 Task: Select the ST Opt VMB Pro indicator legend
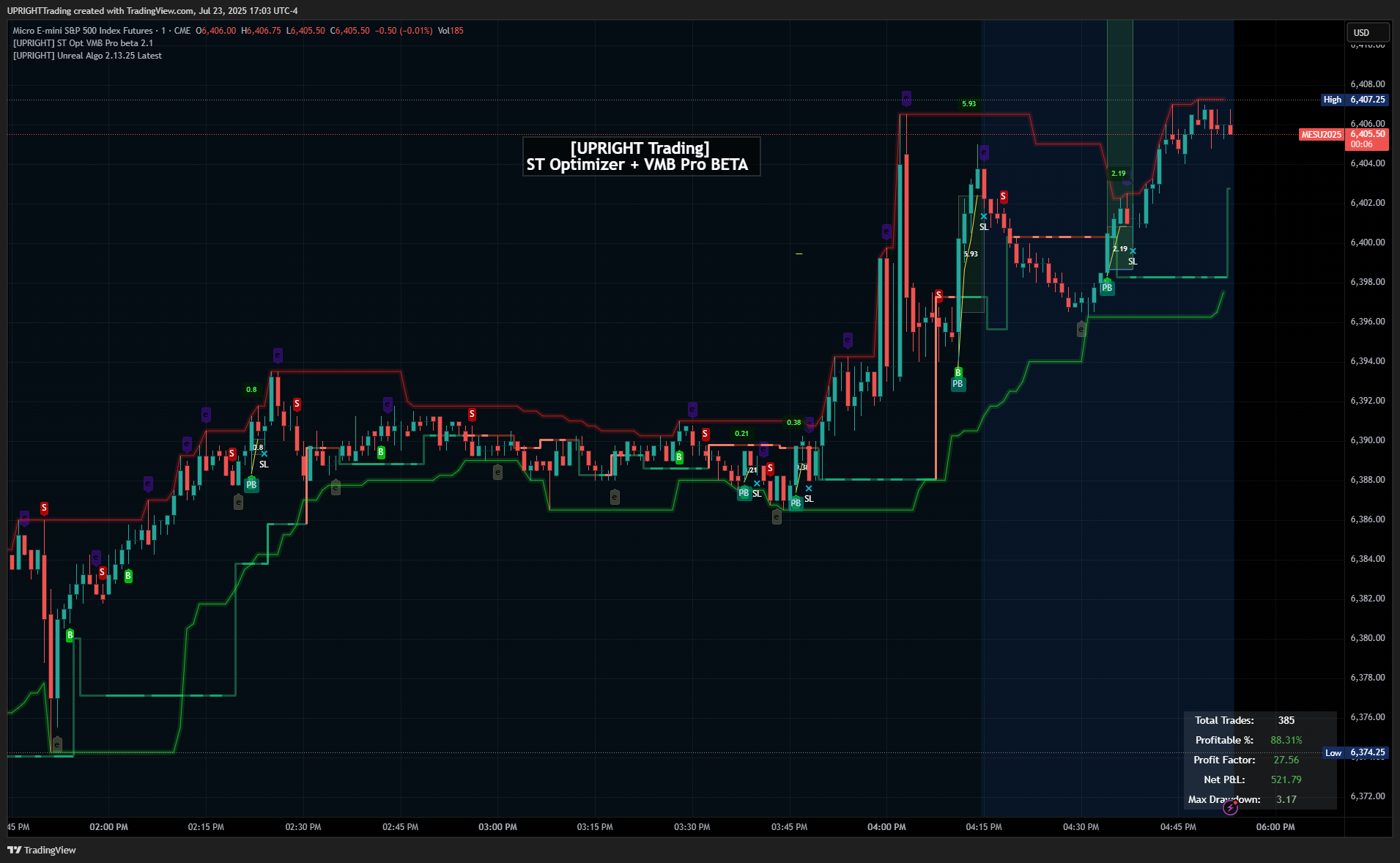tap(84, 43)
